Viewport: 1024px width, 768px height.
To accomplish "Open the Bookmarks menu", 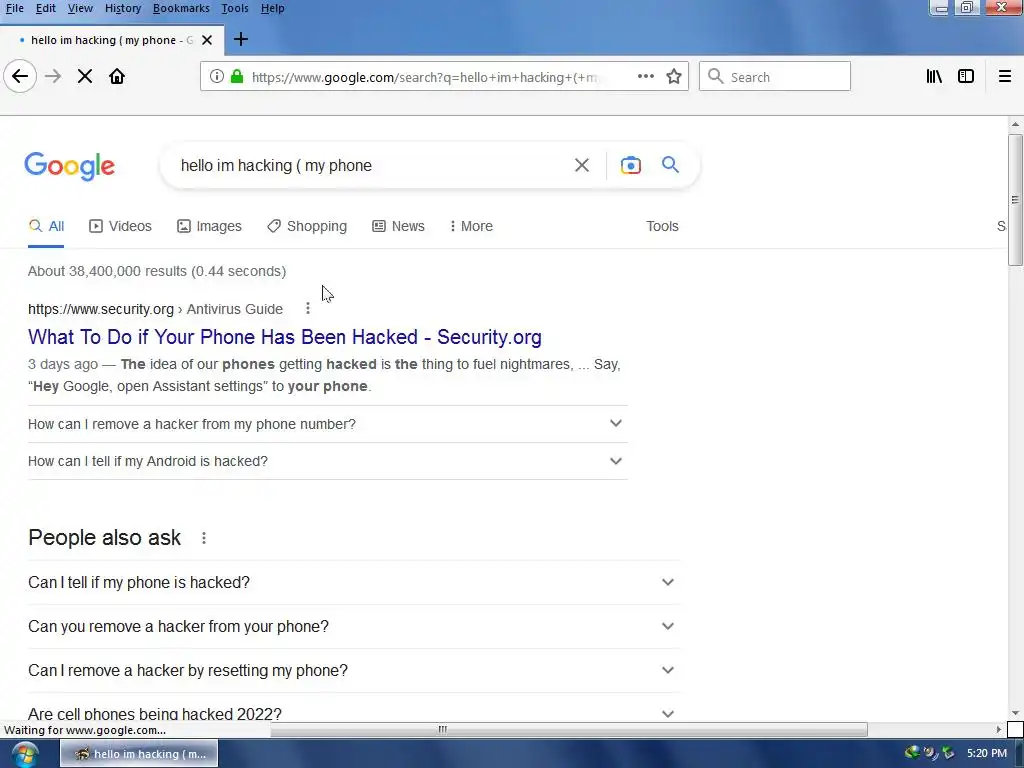I will click(181, 8).
